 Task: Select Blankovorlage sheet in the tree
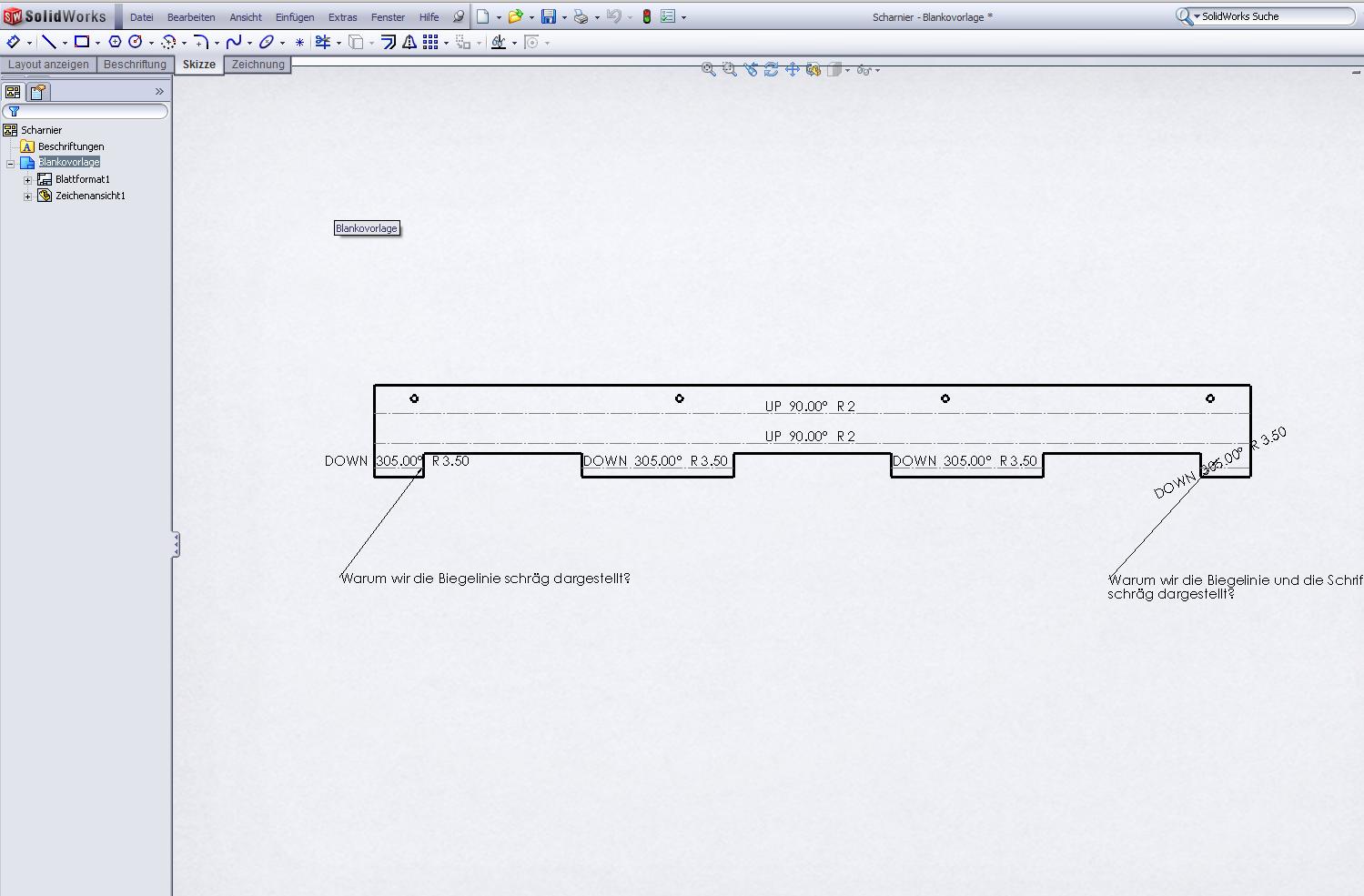(x=69, y=162)
